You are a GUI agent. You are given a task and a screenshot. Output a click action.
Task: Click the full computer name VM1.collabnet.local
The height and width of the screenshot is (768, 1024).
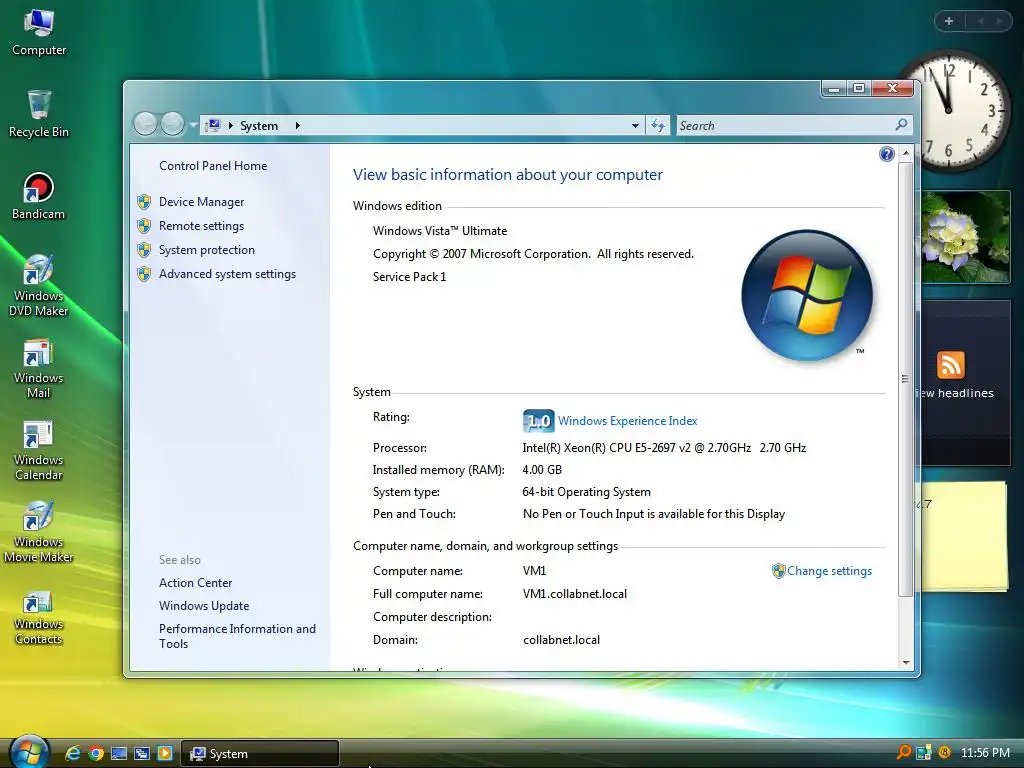575,594
